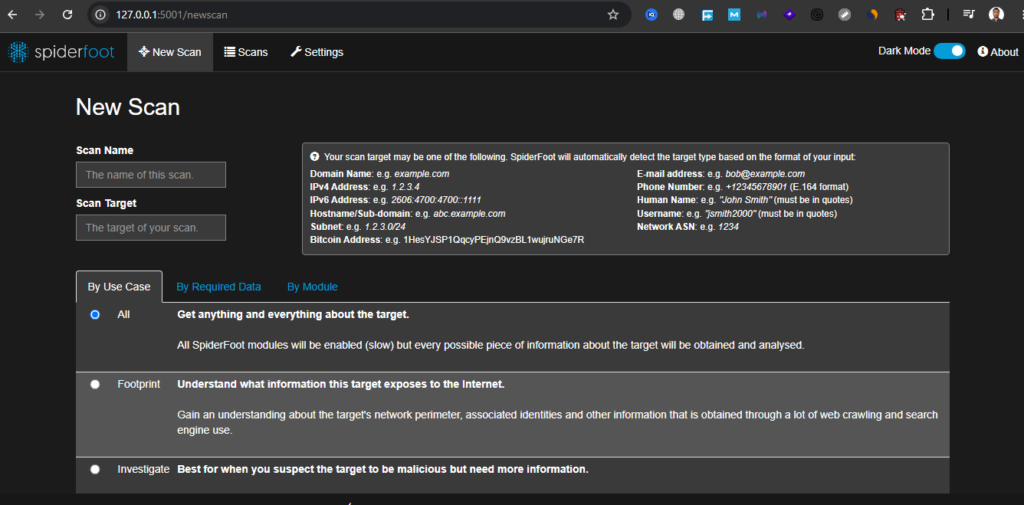Open the purple diamond extension icon
Viewport: 1024px width, 505px height.
(789, 14)
